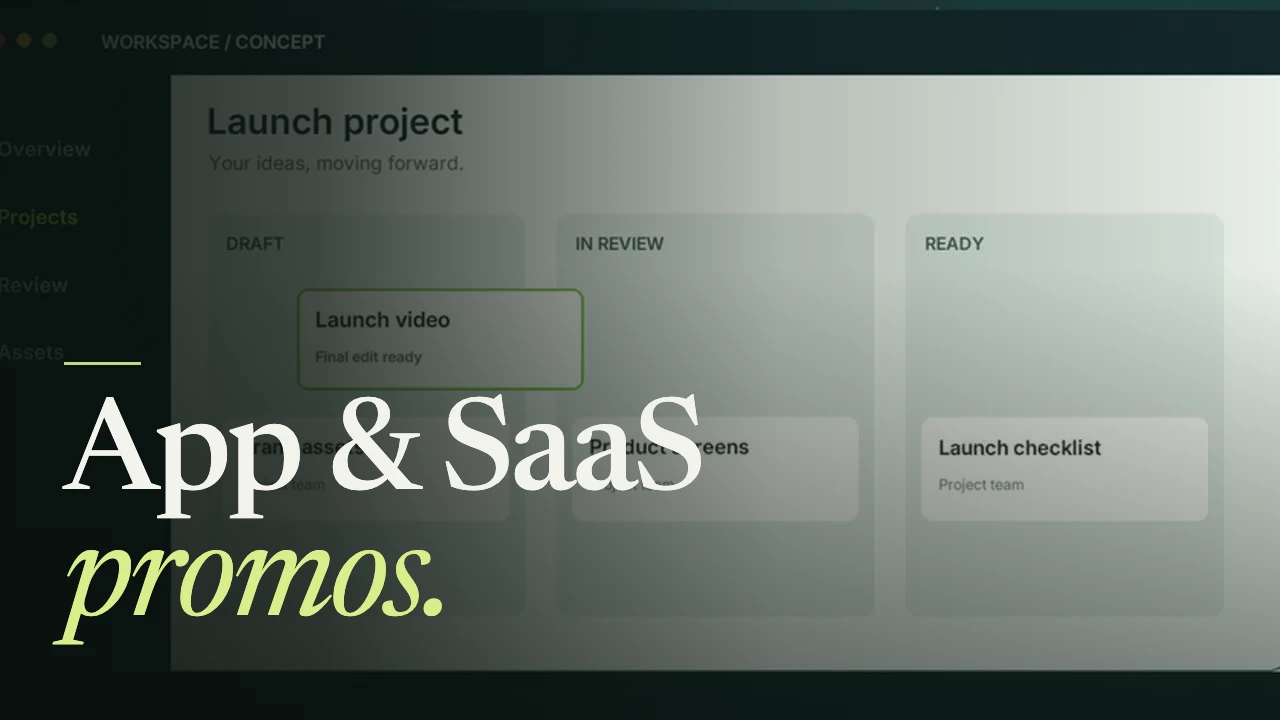The image size is (1280, 720).
Task: Click 'Project team' under Launch checklist
Action: point(981,485)
